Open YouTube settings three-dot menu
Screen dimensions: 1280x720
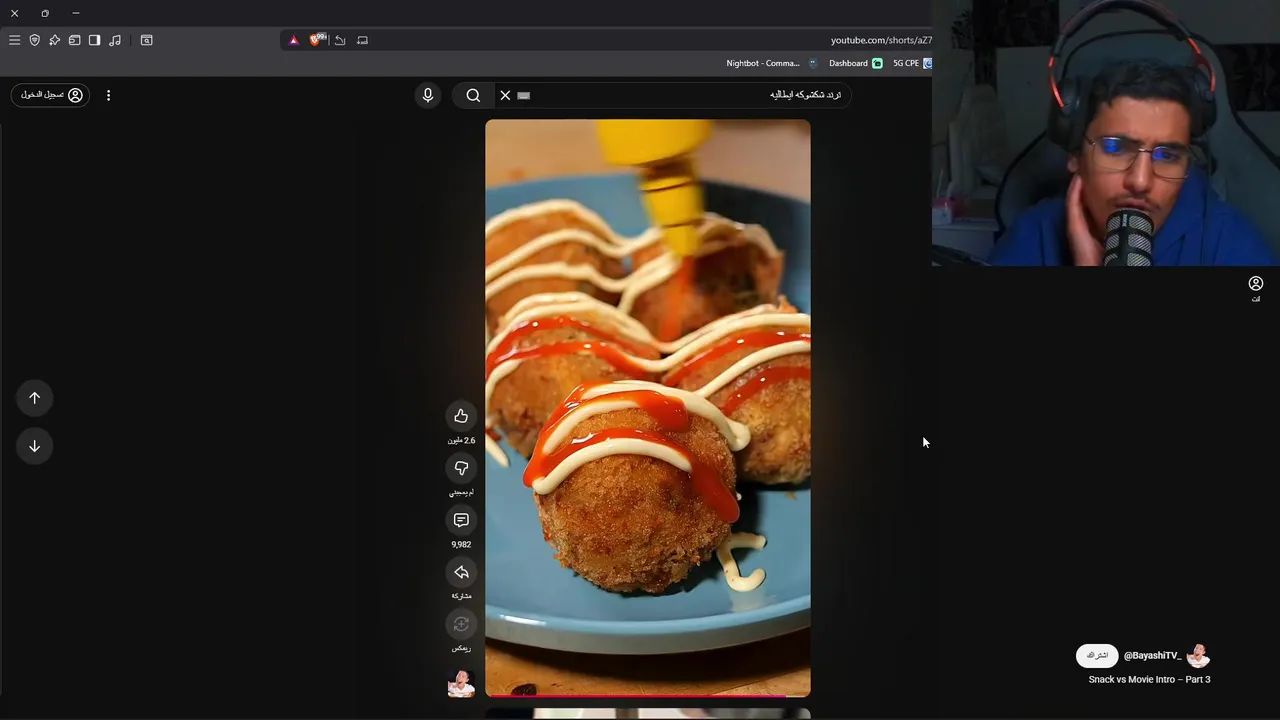(x=108, y=95)
